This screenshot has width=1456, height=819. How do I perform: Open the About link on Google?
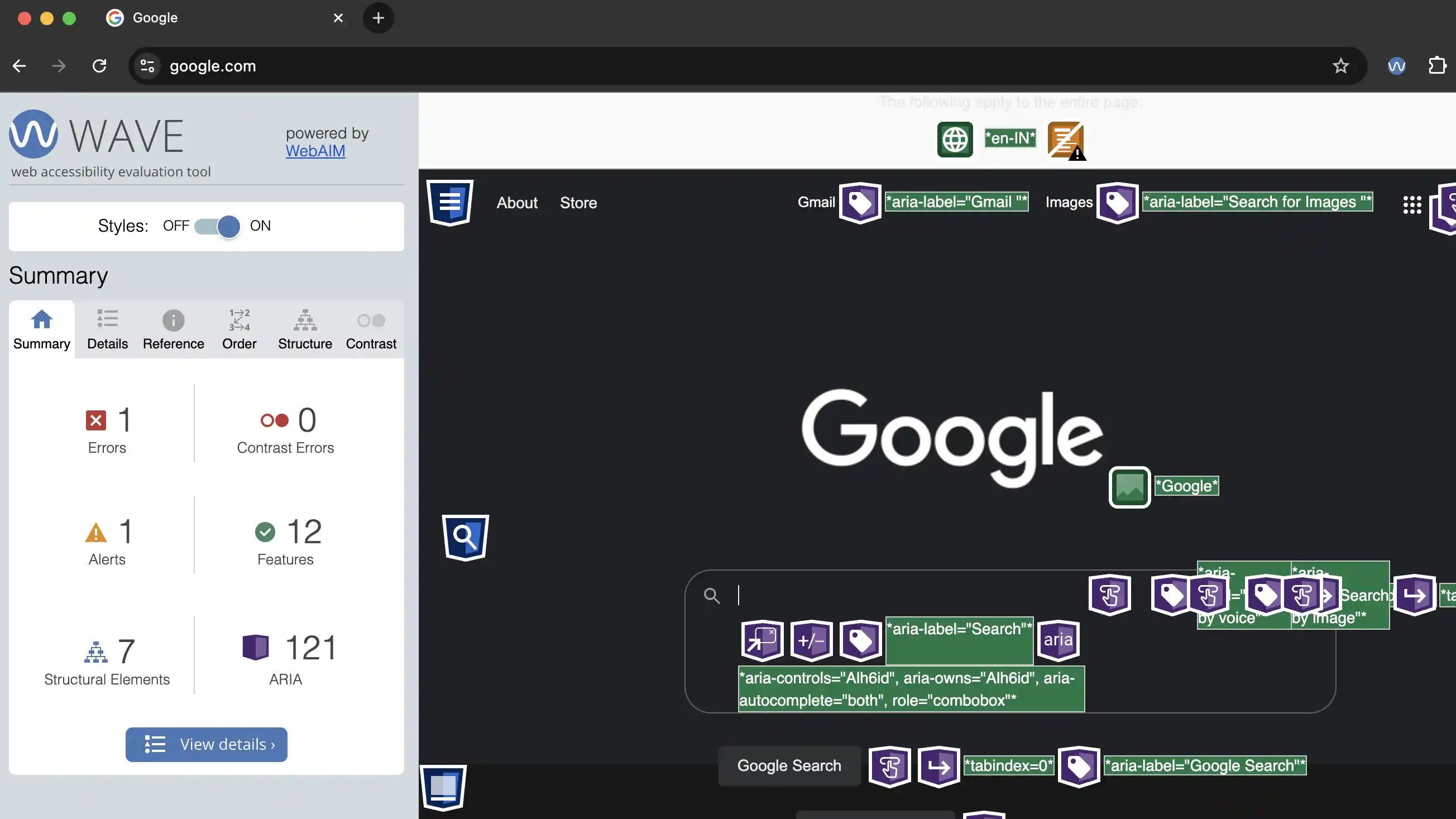(x=517, y=203)
